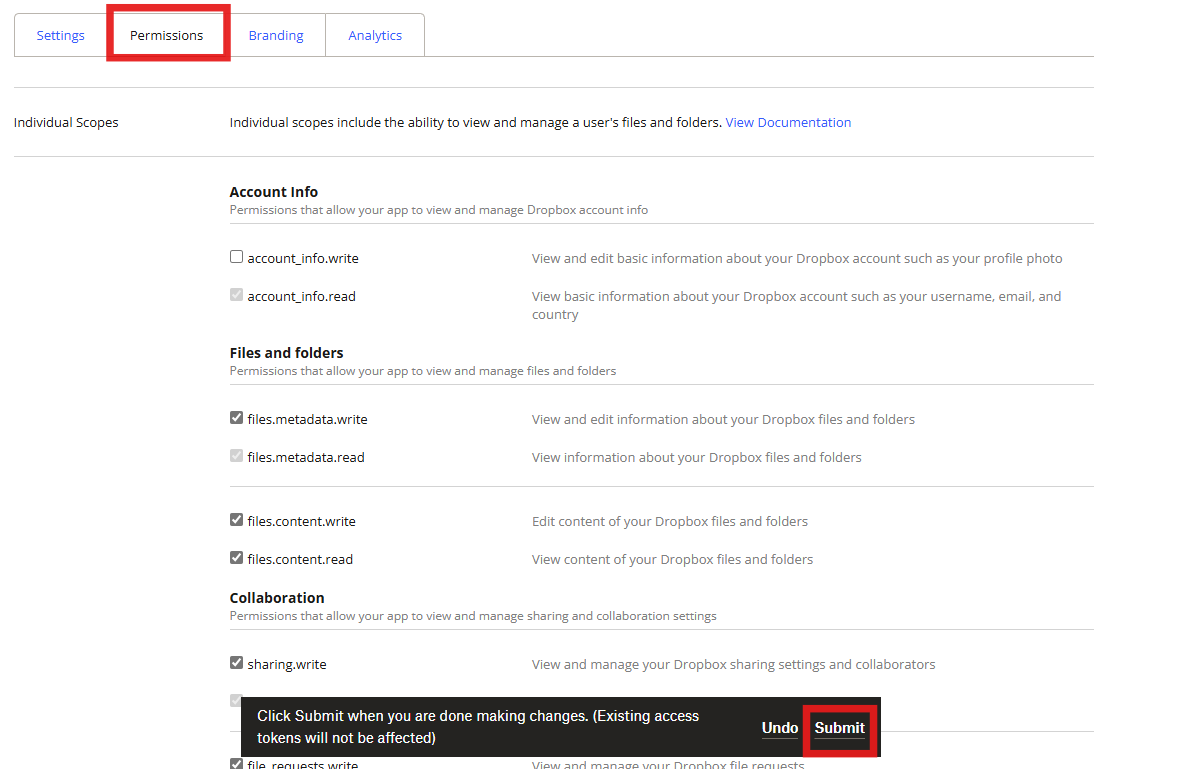Toggle the files.metadata.read checkbox

click(236, 456)
